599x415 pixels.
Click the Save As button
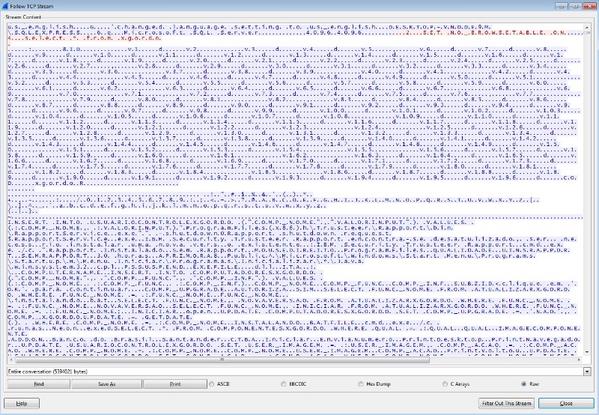(107, 384)
